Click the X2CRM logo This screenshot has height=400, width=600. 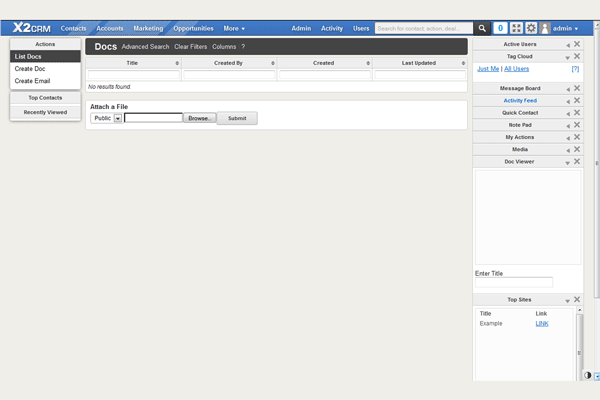(x=32, y=28)
